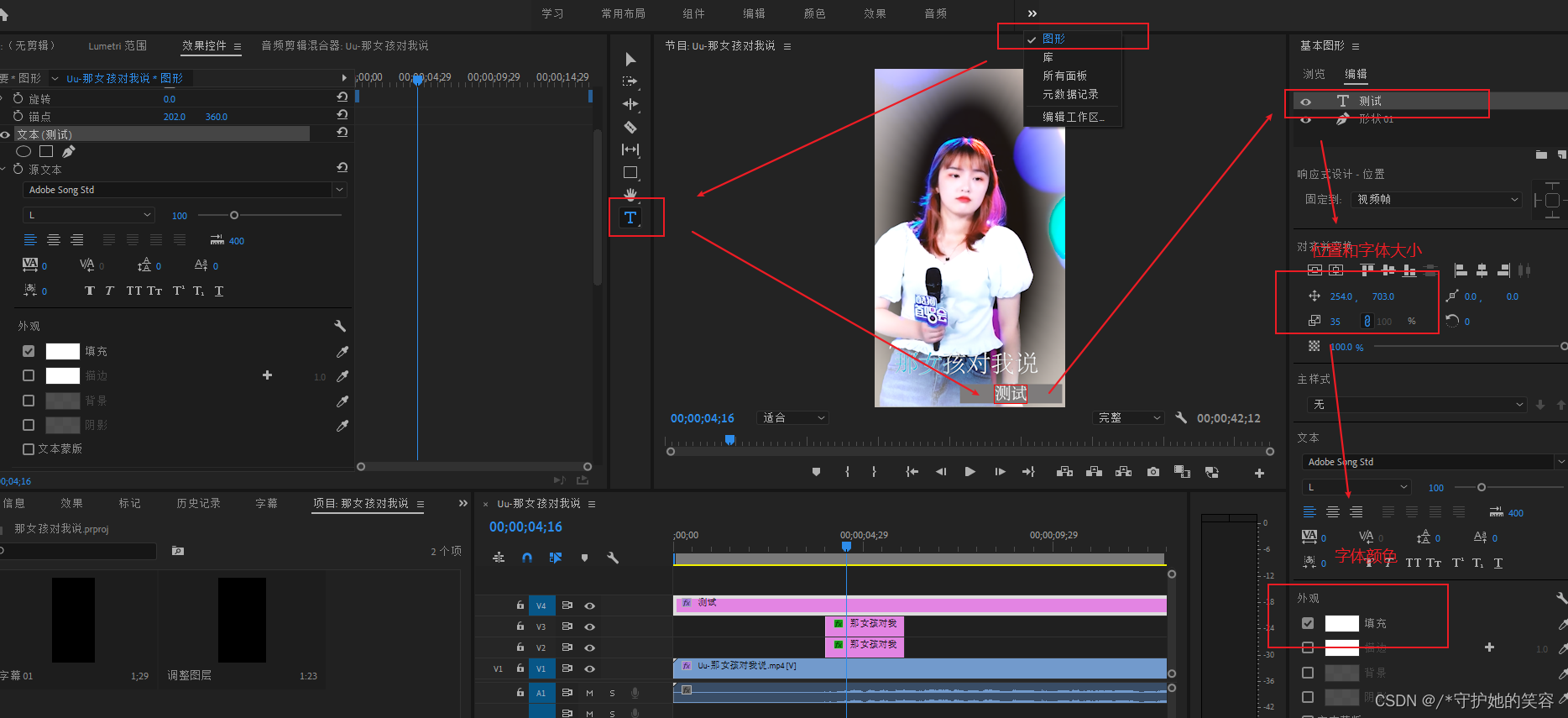Hide the 测试 text layer eye
Image resolution: width=1568 pixels, height=718 pixels.
pyautogui.click(x=1305, y=102)
